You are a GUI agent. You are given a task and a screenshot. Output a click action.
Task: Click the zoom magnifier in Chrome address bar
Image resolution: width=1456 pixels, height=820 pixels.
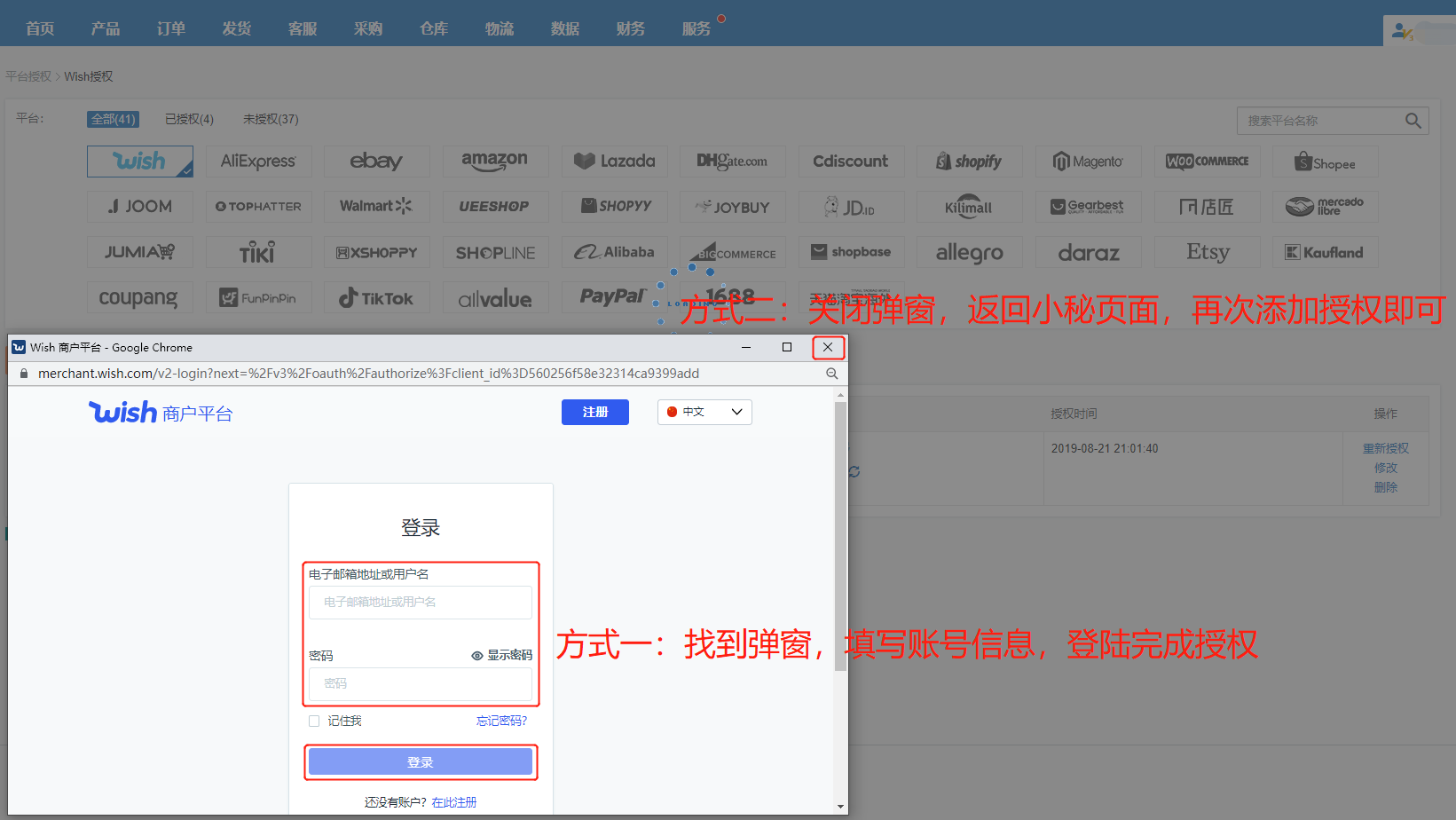831,374
